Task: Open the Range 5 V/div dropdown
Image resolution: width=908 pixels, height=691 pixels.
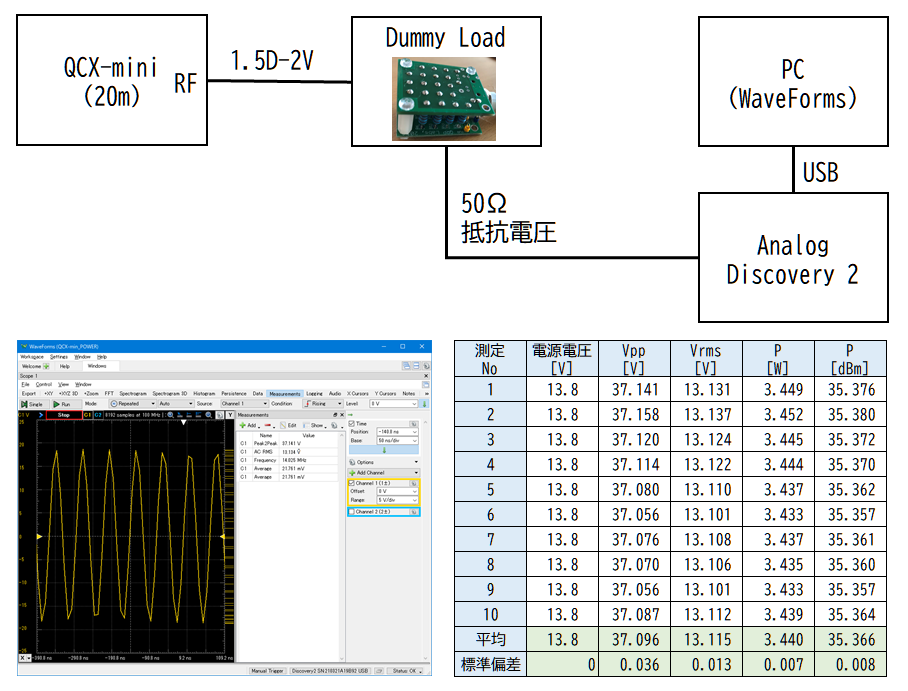Action: coord(397,500)
